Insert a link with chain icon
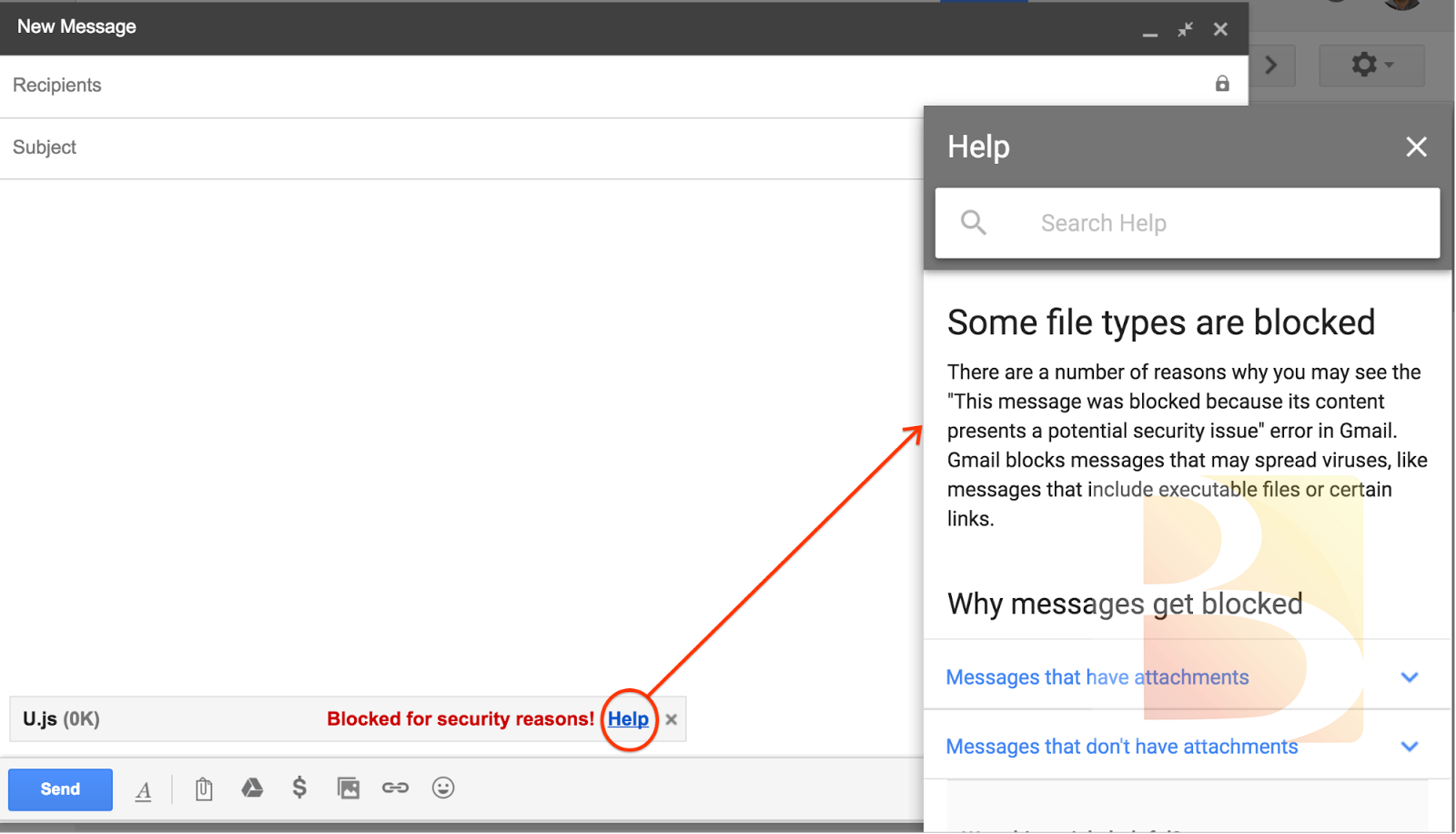This screenshot has height=834, width=1456. coord(395,788)
